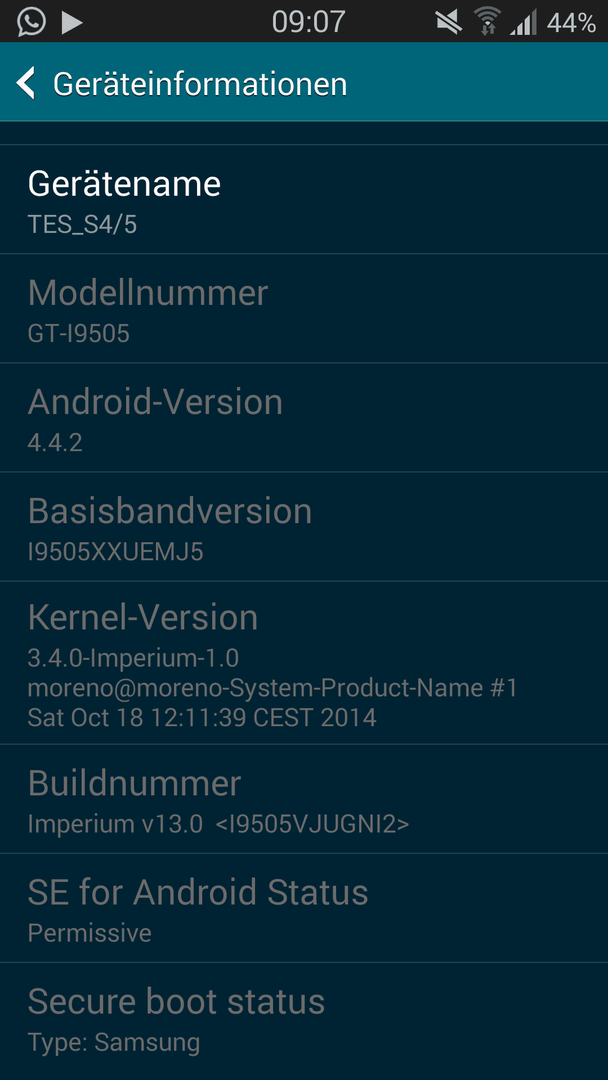Tap the Android-Version row
The width and height of the screenshot is (608, 1080).
[x=304, y=417]
